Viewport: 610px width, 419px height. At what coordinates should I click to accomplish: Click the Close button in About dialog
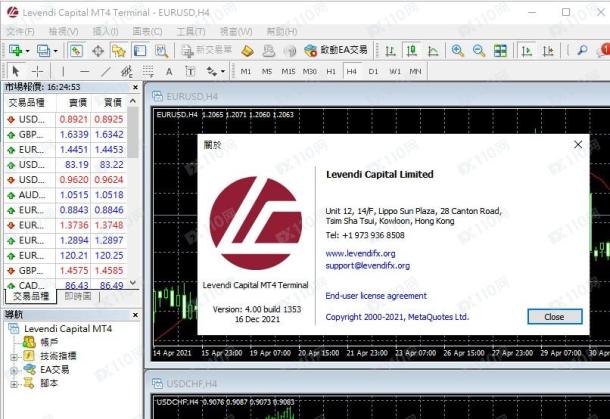(x=554, y=317)
